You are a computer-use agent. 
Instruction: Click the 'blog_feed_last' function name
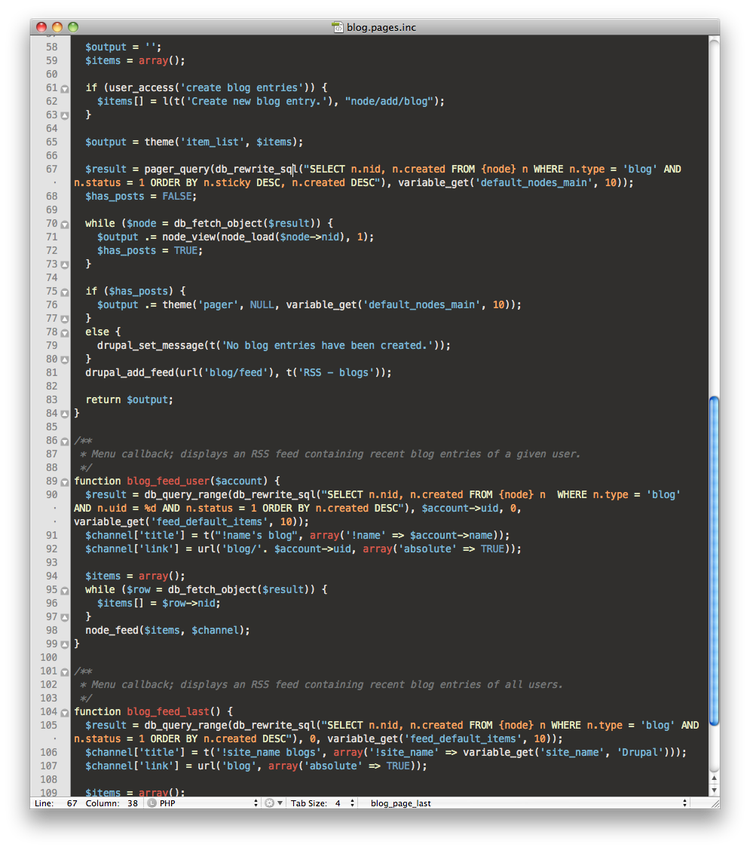168,712
